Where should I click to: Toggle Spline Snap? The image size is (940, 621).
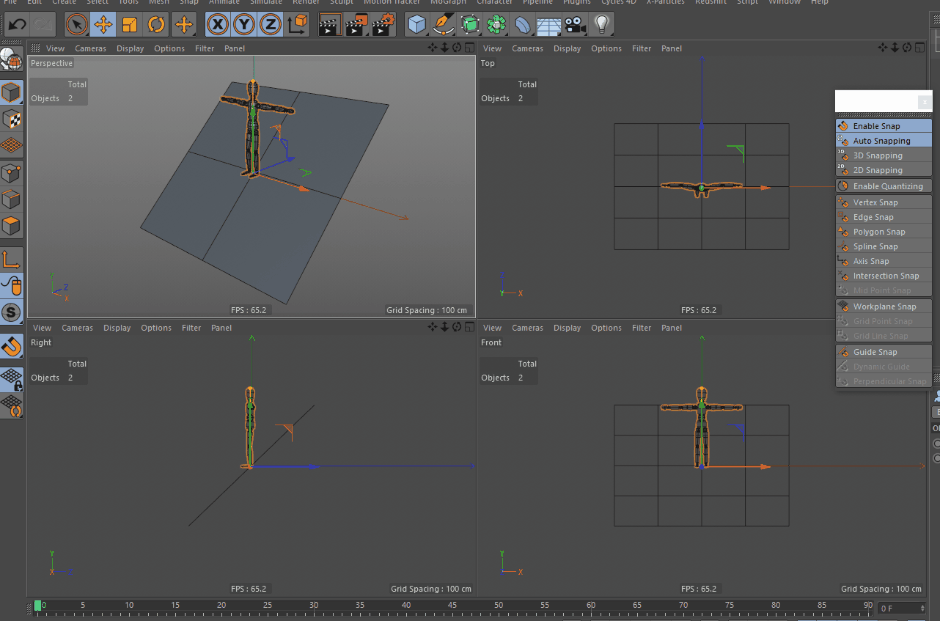click(x=884, y=246)
